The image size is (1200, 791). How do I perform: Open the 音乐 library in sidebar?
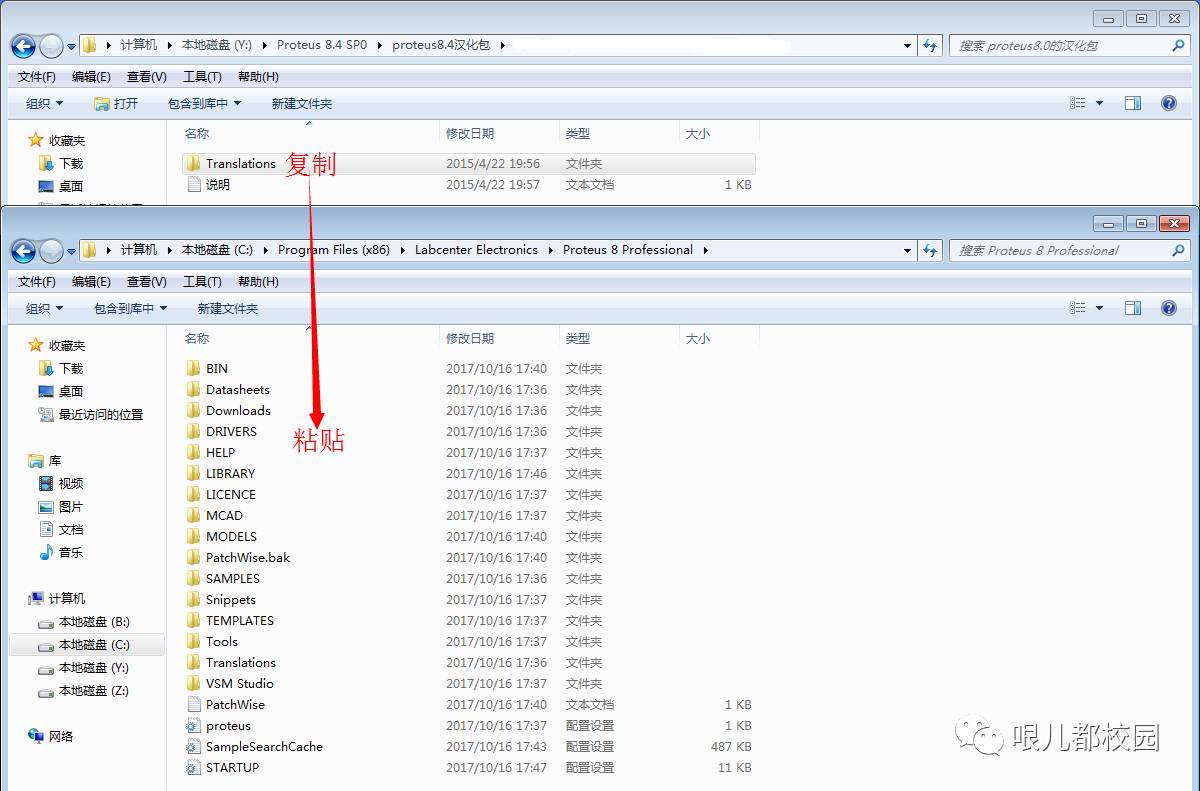coord(61,552)
